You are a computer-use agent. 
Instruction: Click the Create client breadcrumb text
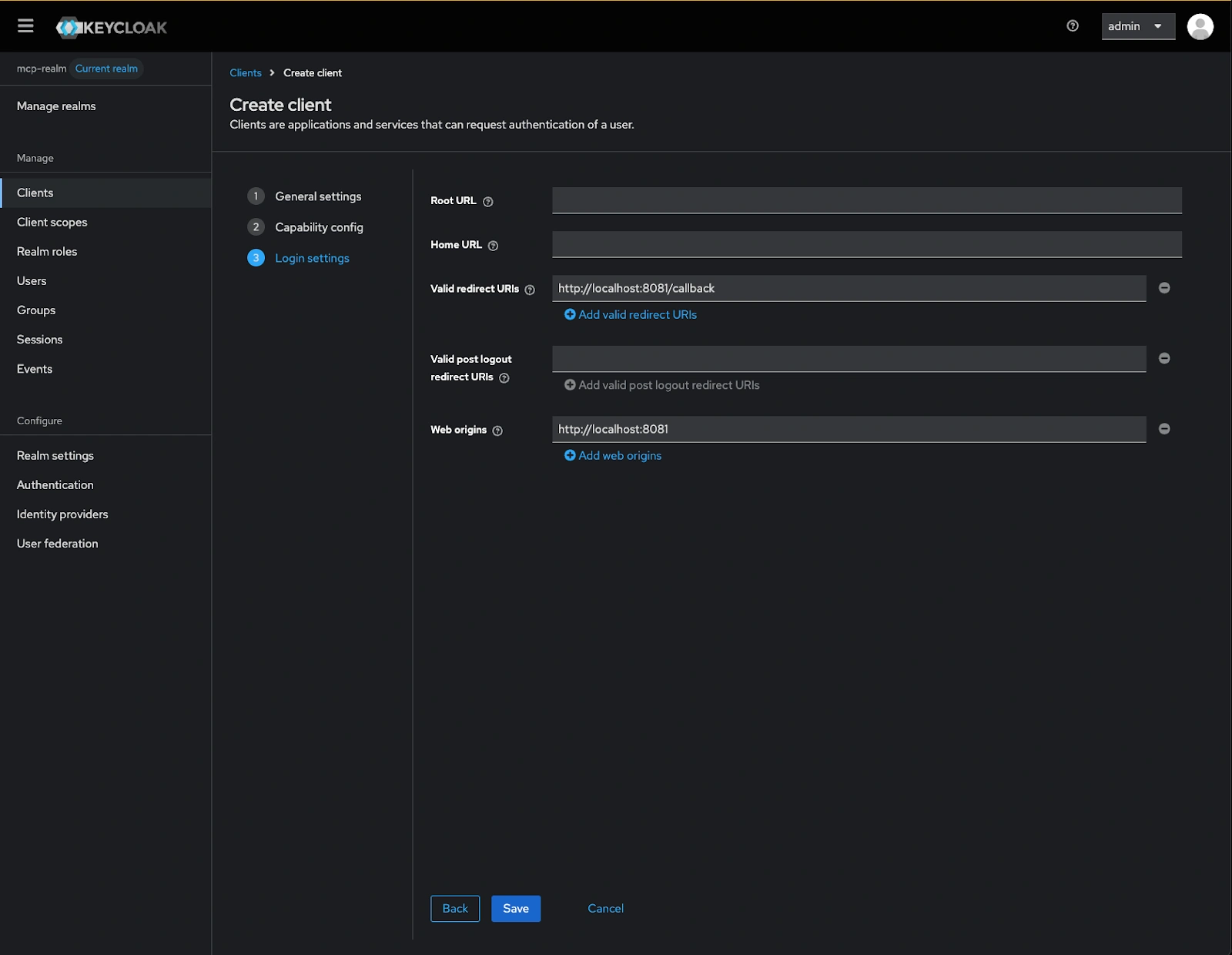click(x=313, y=73)
